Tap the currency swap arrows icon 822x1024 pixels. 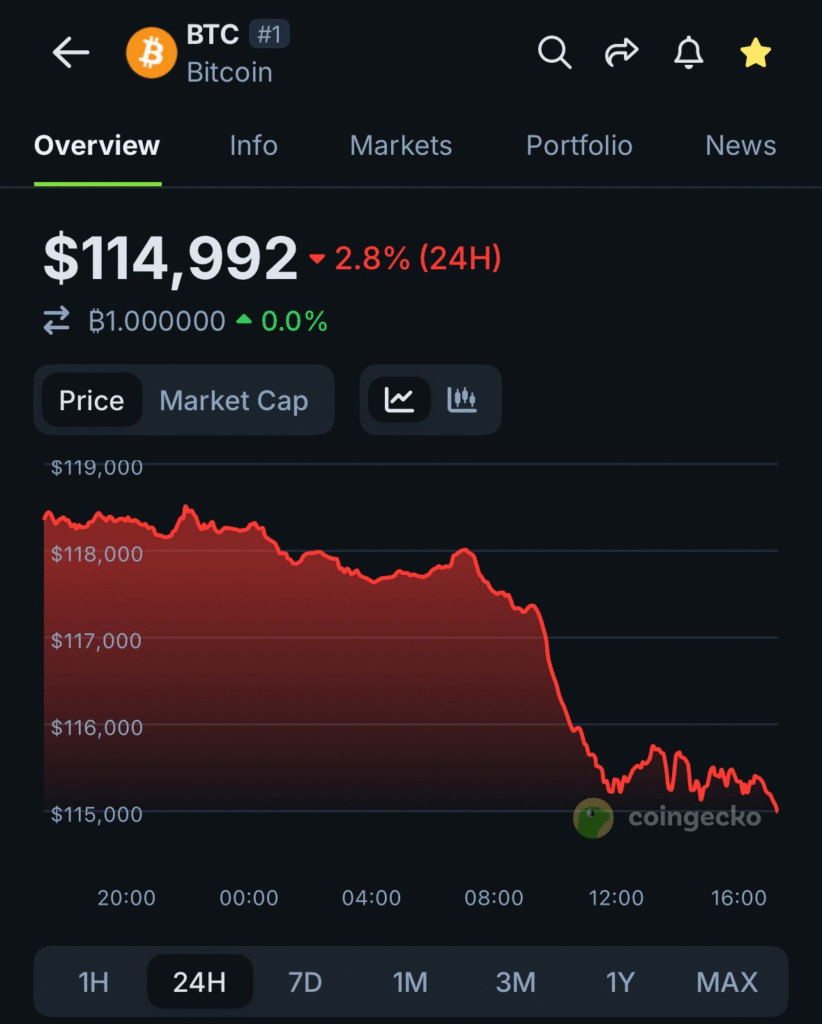point(57,321)
